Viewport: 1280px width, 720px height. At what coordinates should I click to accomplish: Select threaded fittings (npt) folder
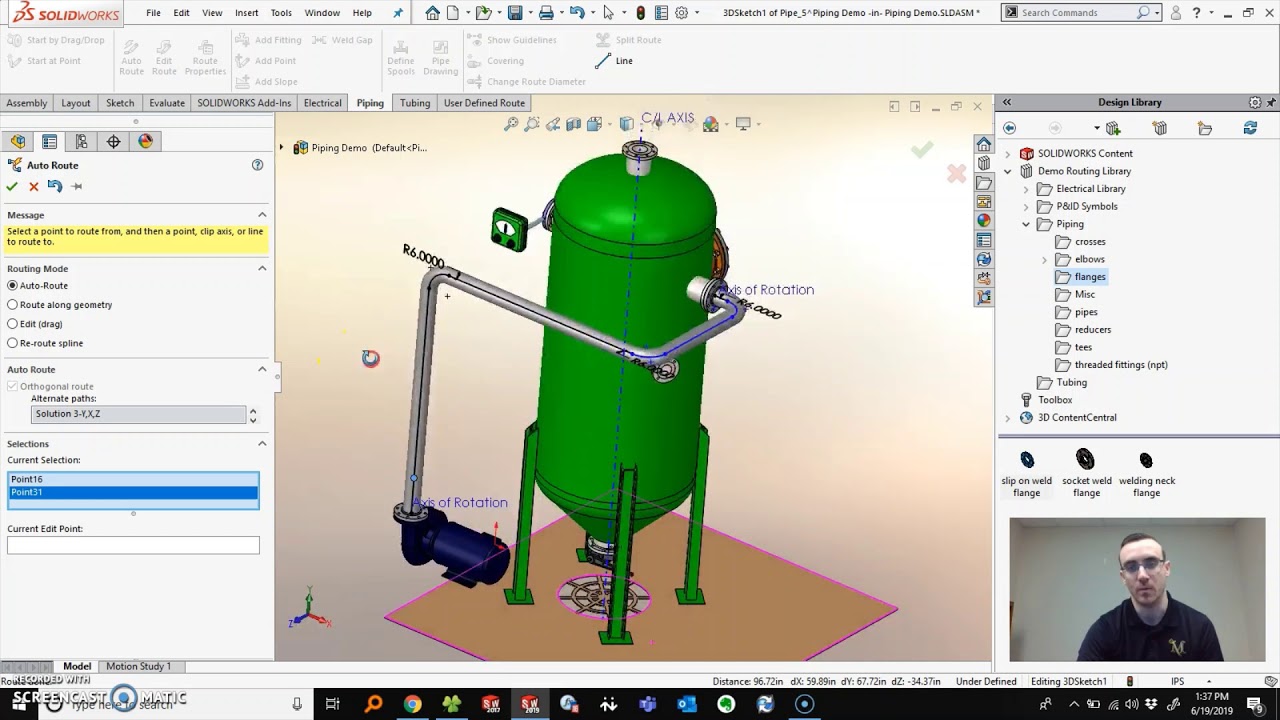(x=1120, y=365)
